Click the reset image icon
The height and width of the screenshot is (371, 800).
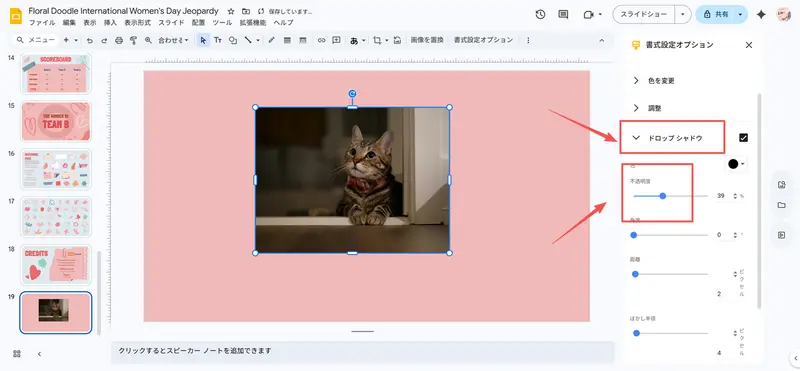pos(397,40)
